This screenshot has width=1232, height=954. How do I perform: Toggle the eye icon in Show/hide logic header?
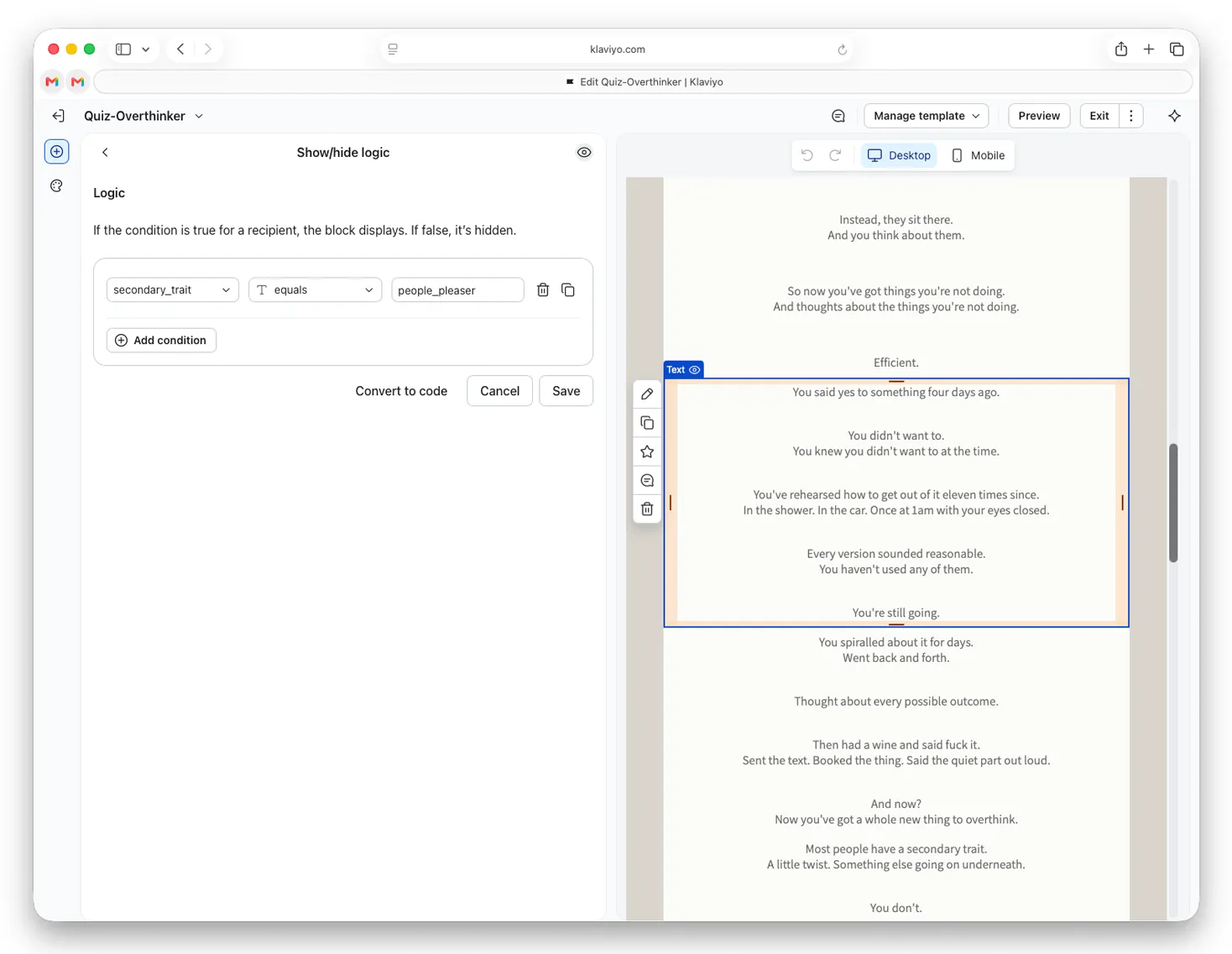[584, 153]
